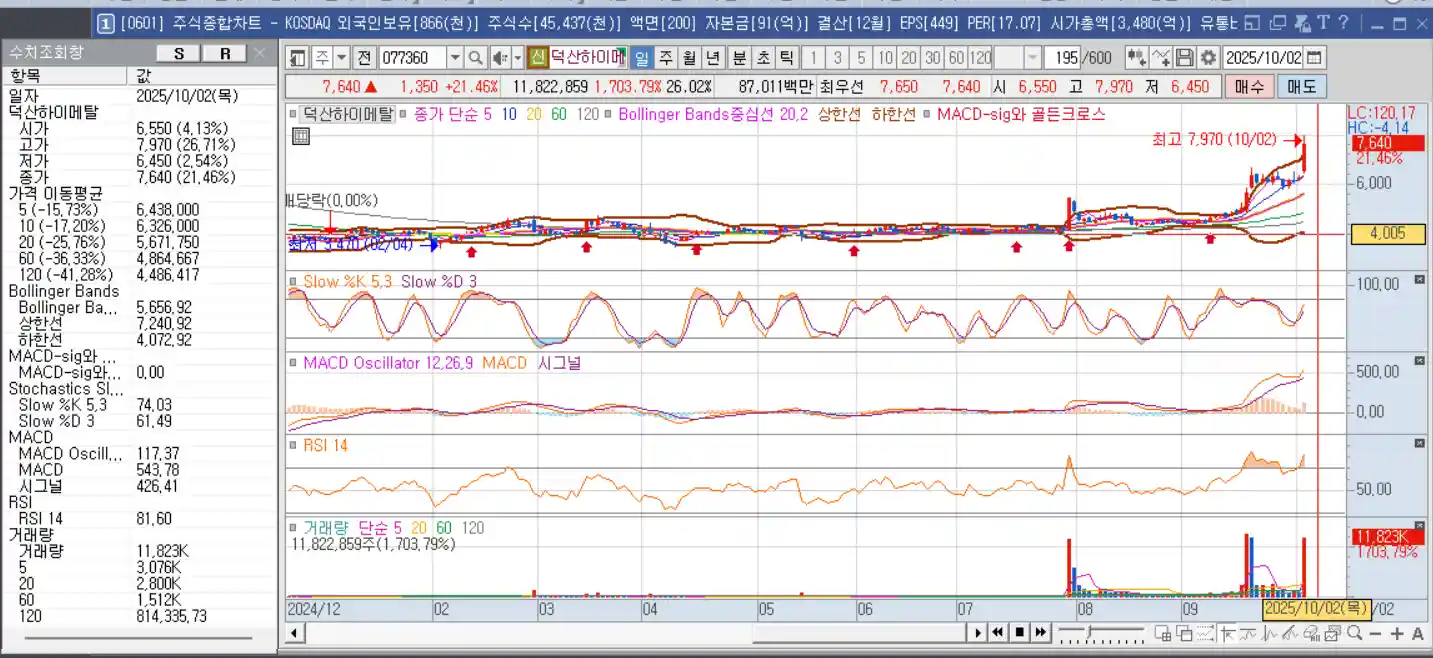The height and width of the screenshot is (658, 1433).
Task: Click the play replay button
Action: [978, 632]
